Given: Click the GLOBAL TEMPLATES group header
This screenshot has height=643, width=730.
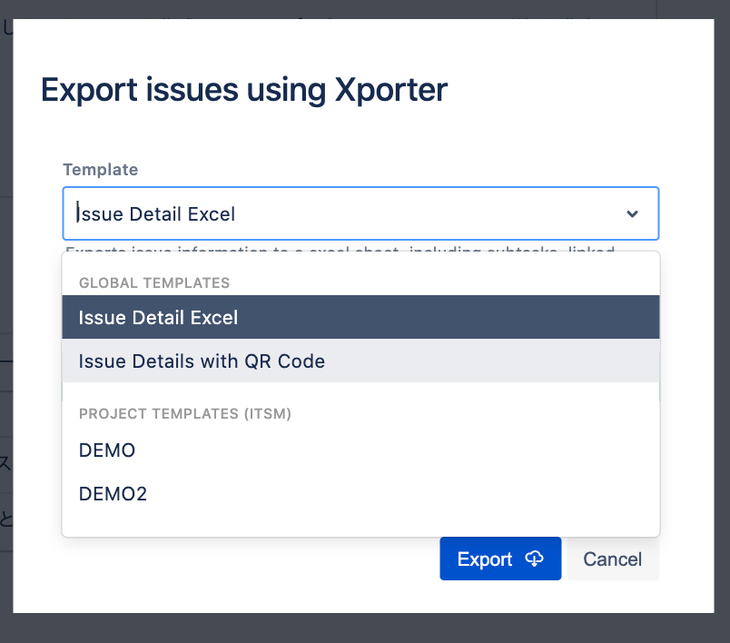Looking at the screenshot, I should [154, 283].
